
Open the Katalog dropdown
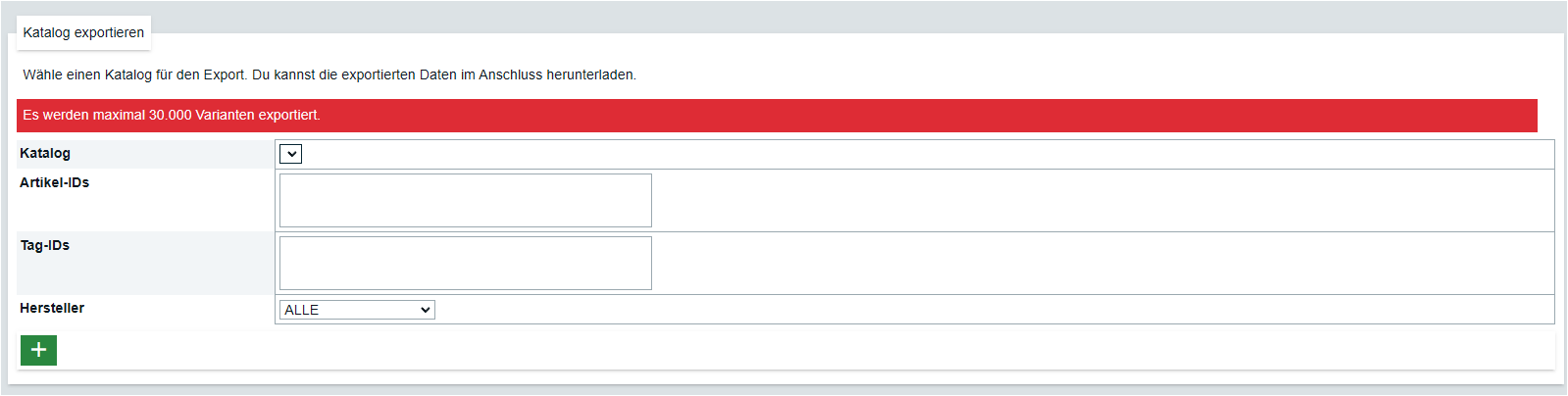click(290, 154)
